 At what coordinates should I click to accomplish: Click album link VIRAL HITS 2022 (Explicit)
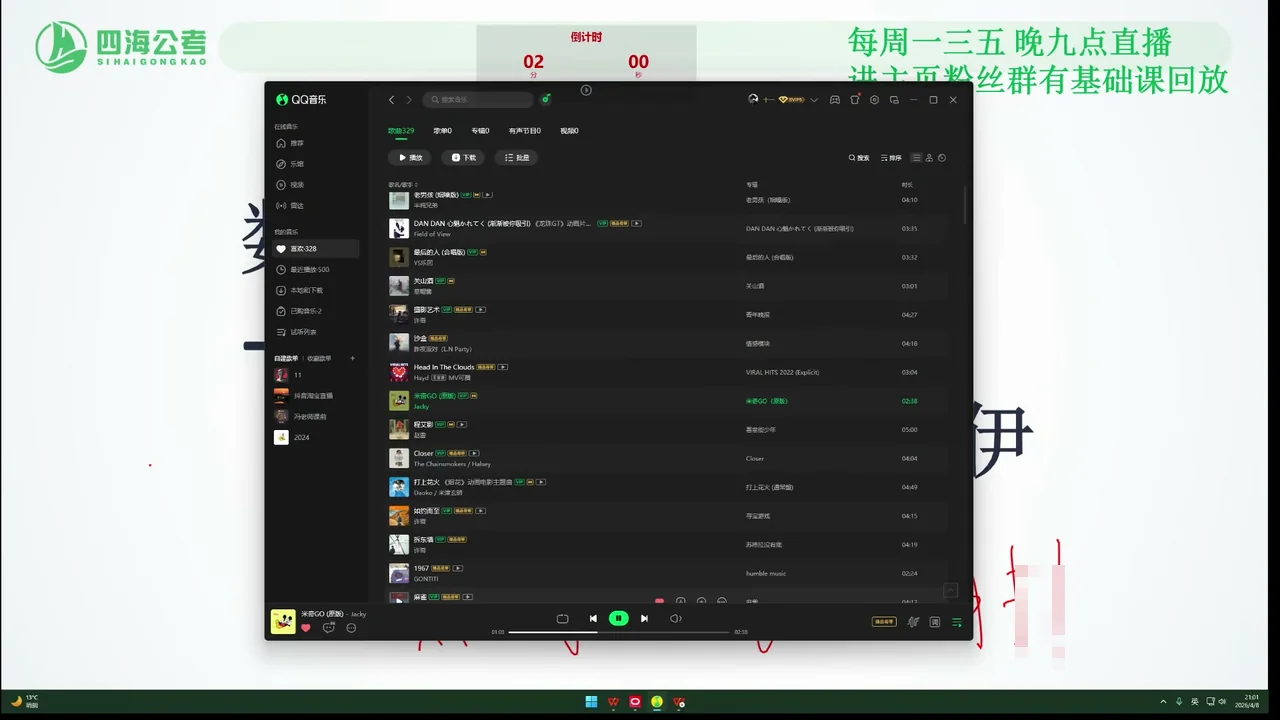[x=782, y=372]
